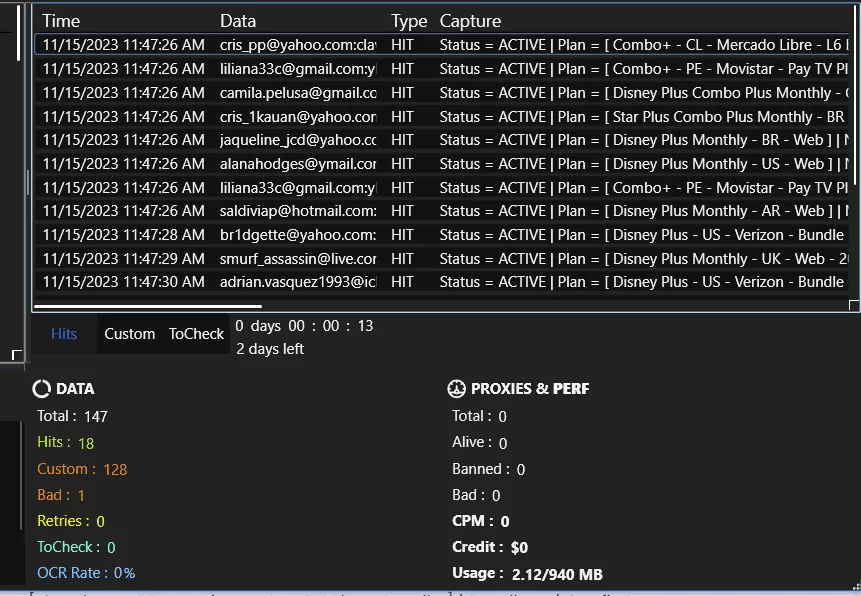
Task: Click the proxies Bad count
Action: [x=496, y=495]
